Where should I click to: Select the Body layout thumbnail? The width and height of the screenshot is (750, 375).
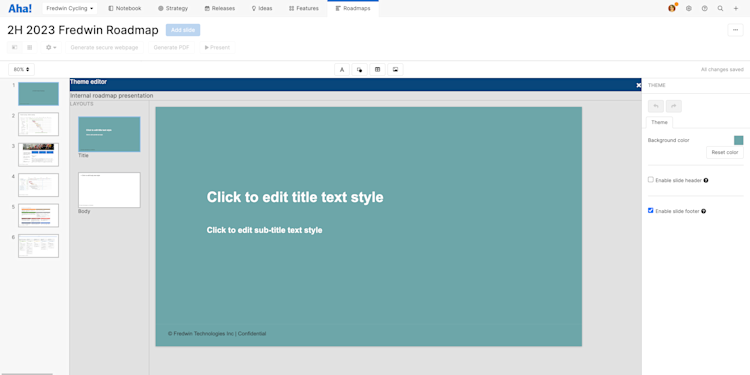click(x=109, y=190)
